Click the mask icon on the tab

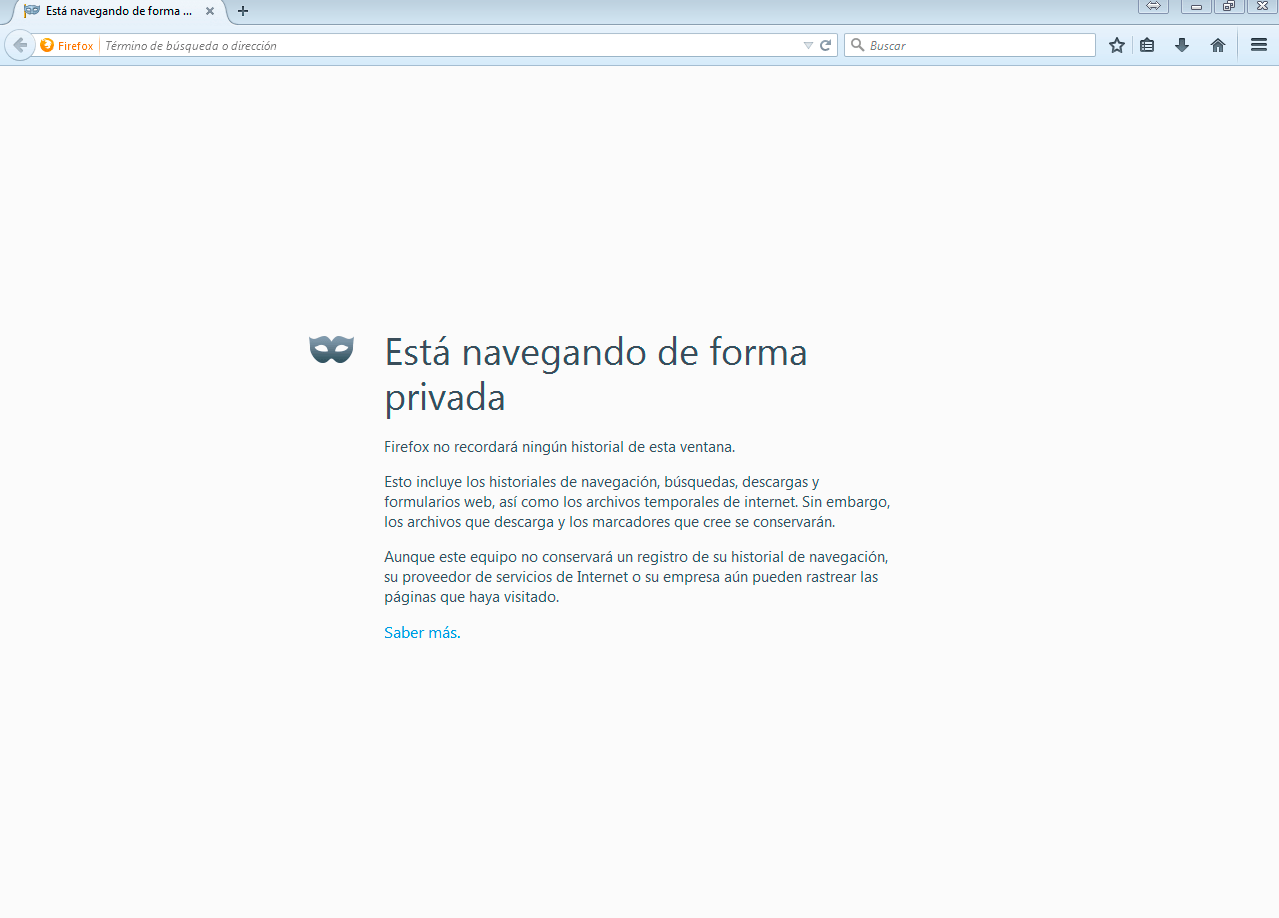[x=32, y=11]
